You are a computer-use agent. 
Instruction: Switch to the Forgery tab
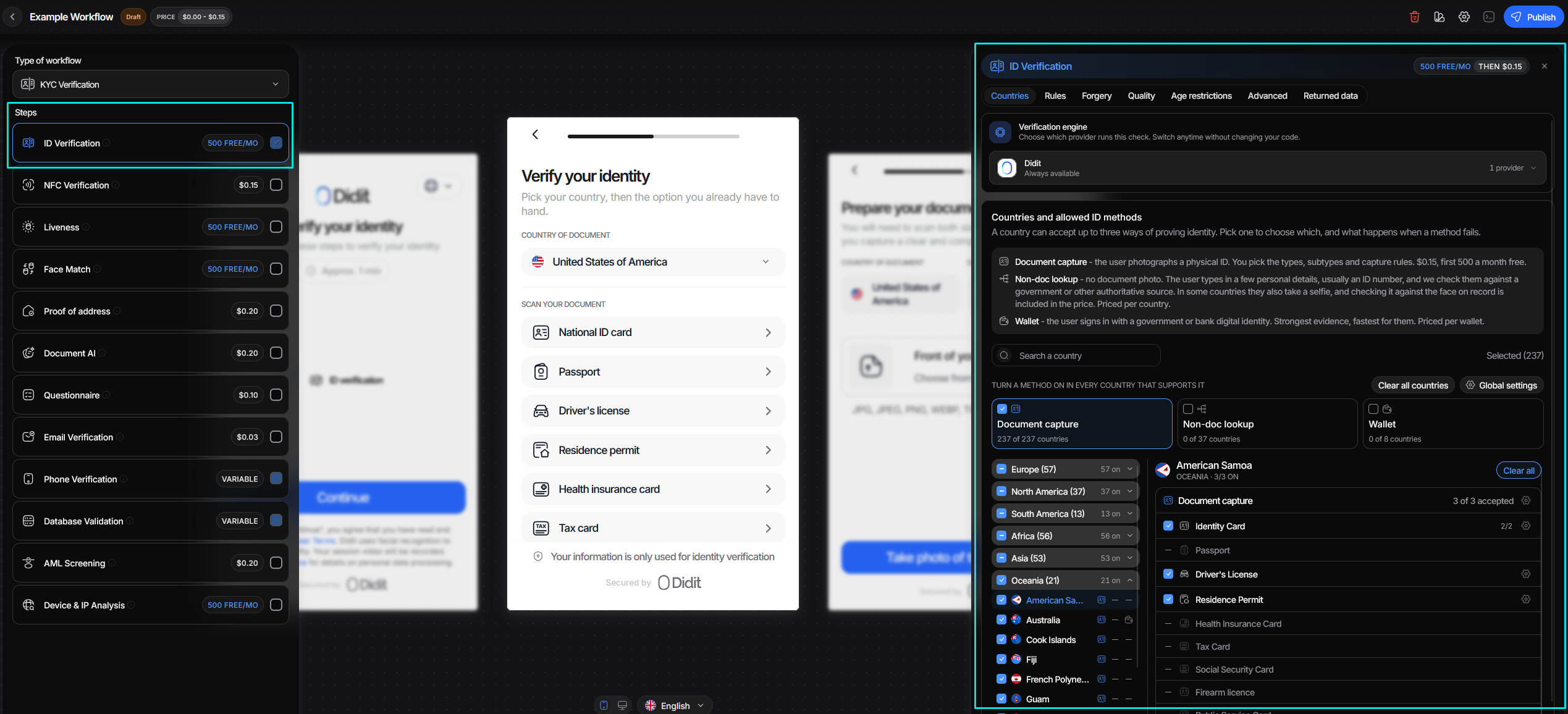[1096, 96]
